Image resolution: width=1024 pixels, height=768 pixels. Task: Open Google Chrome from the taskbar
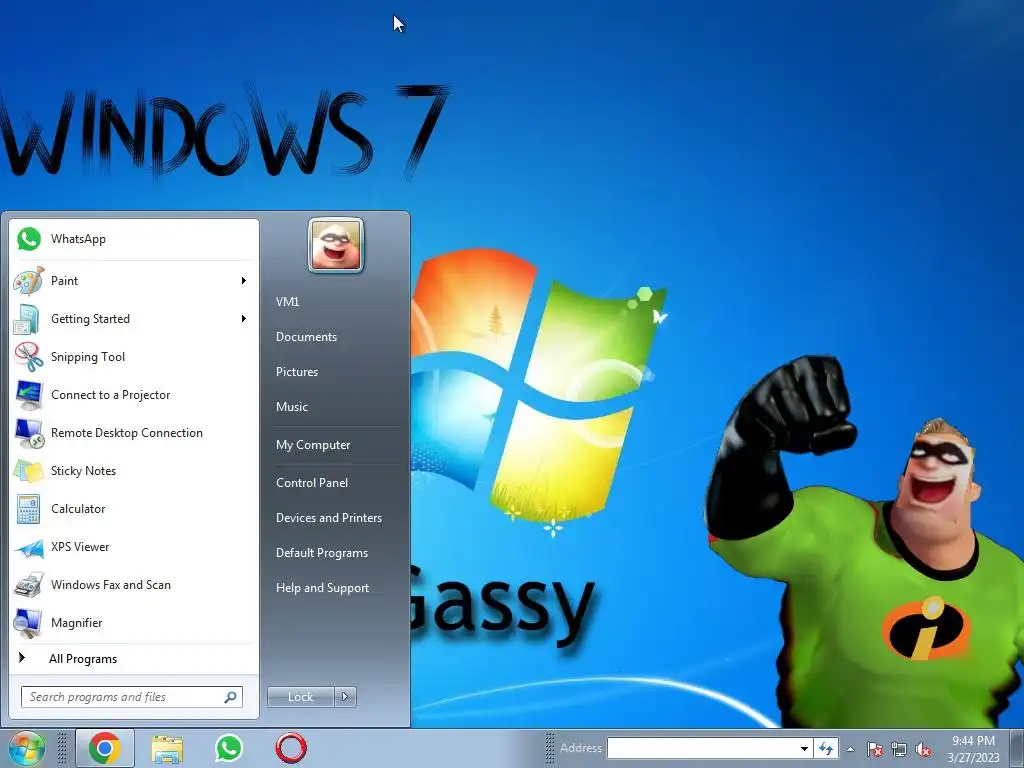tap(104, 748)
